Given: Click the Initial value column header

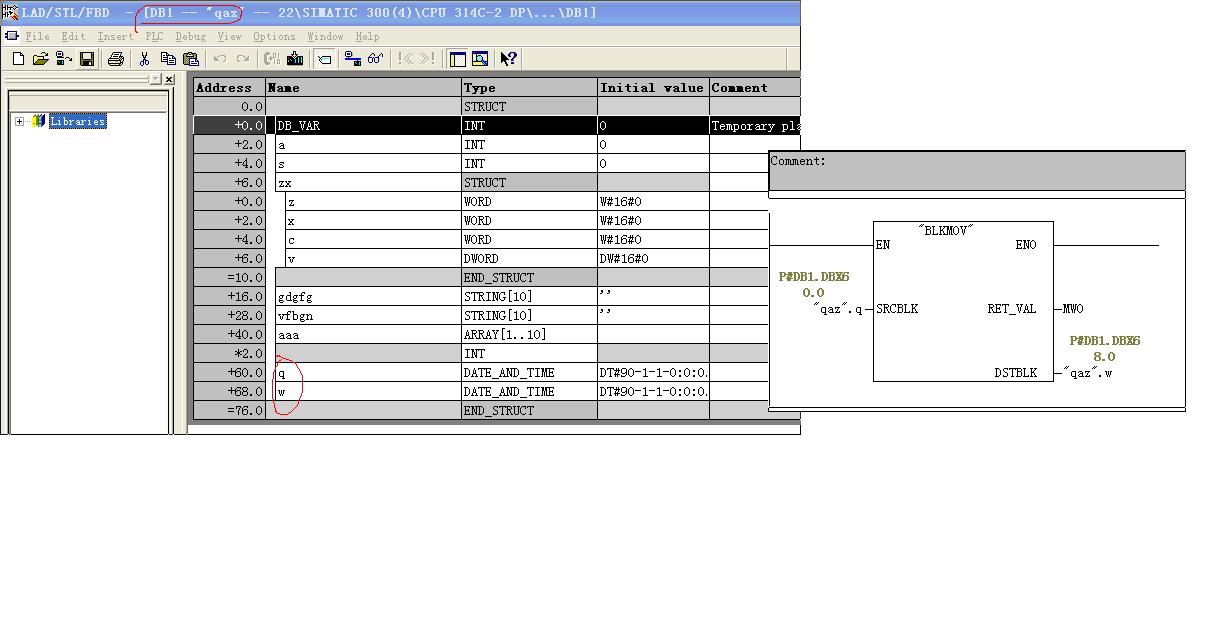Looking at the screenshot, I should tap(654, 88).
